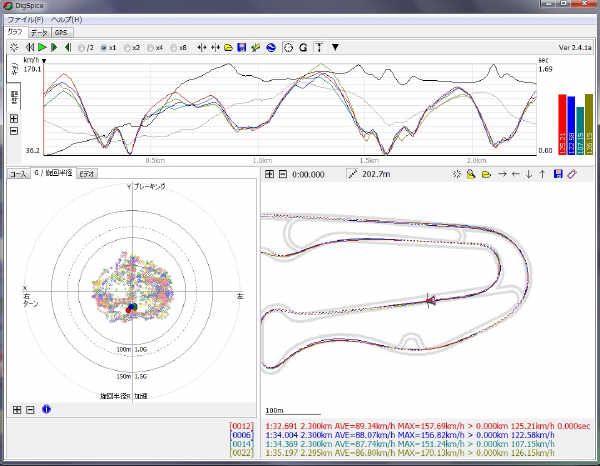Open the ヘルプ(H) menu
This screenshot has width=600, height=466.
(x=66, y=20)
